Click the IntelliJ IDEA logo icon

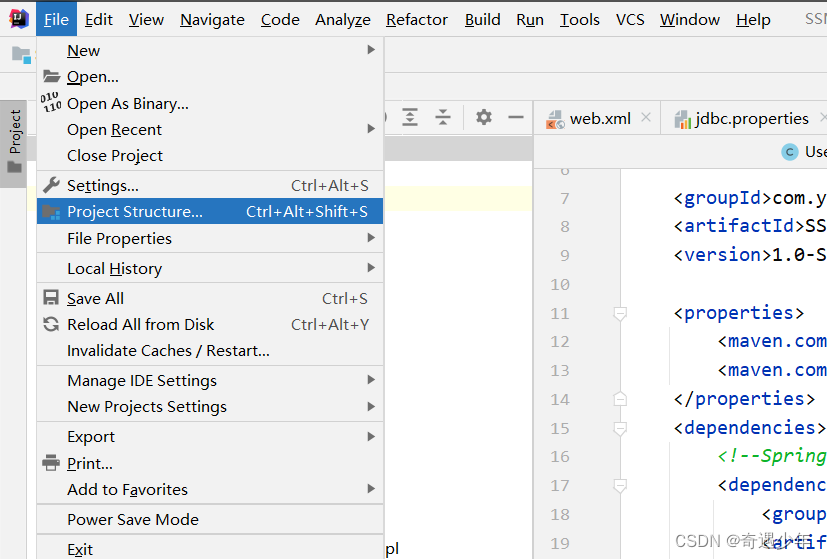pos(19,19)
